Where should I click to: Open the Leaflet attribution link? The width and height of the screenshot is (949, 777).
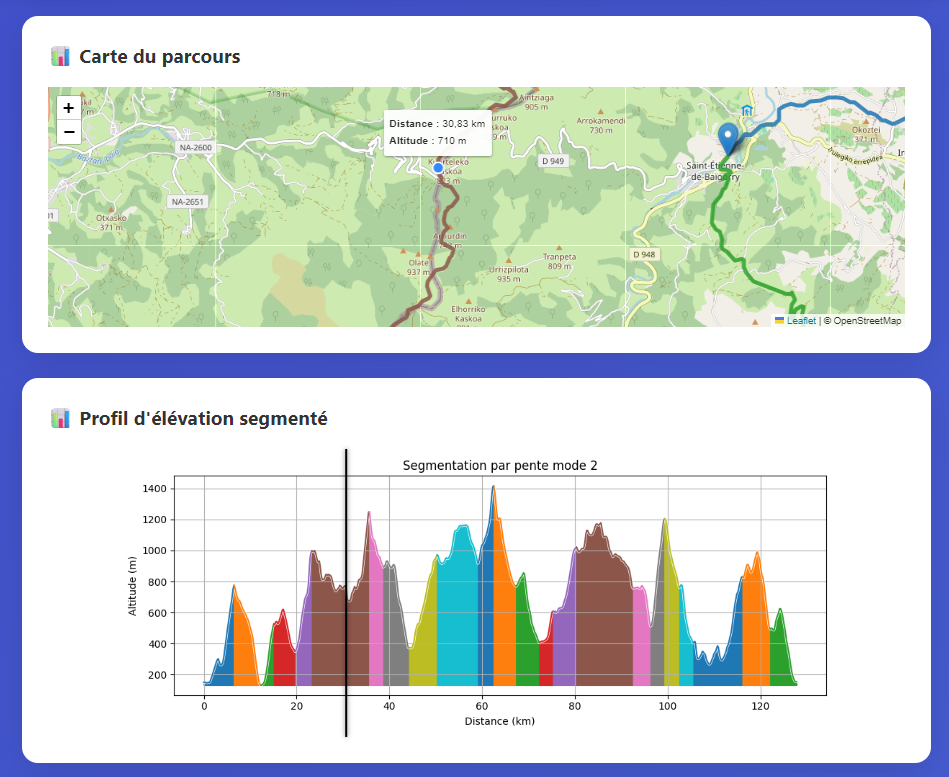(801, 321)
